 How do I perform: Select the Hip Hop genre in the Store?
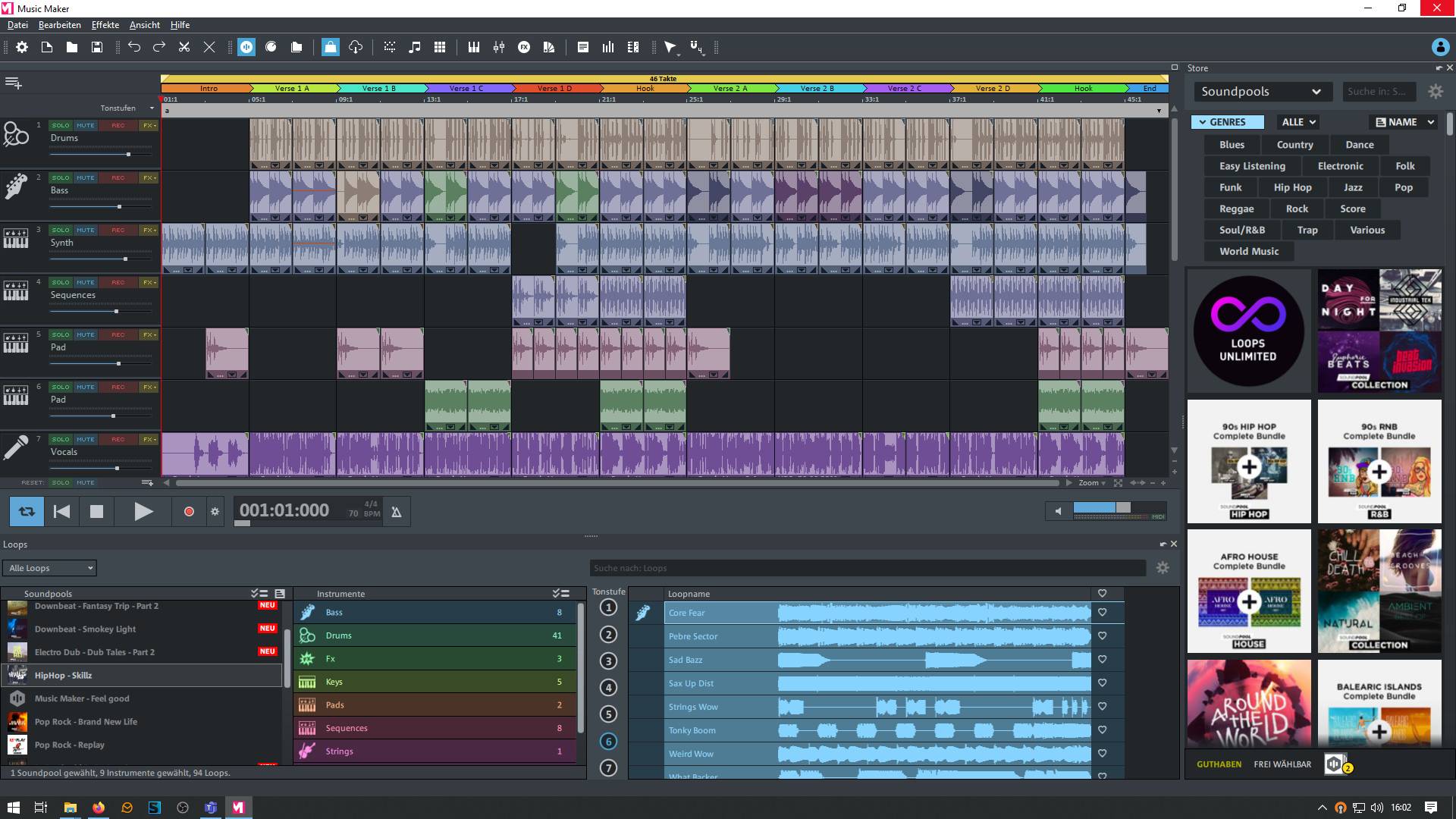(1292, 187)
